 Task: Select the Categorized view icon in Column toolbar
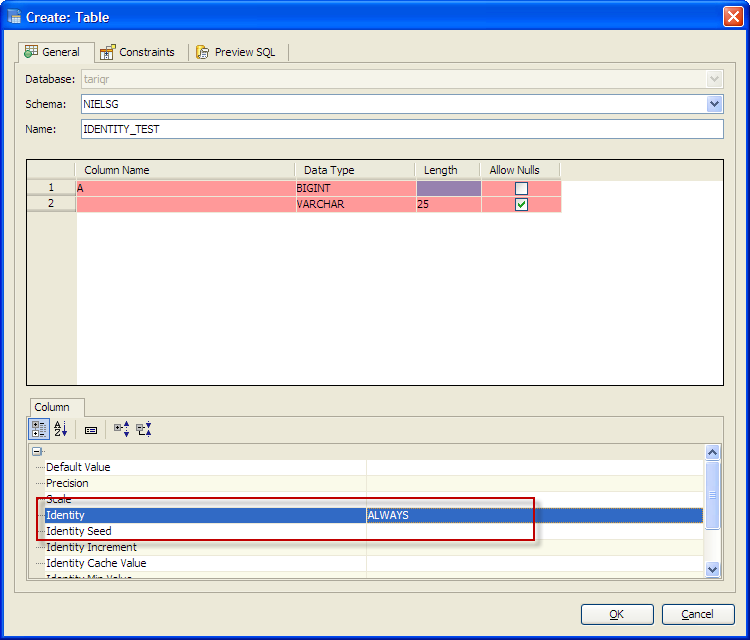[39, 429]
